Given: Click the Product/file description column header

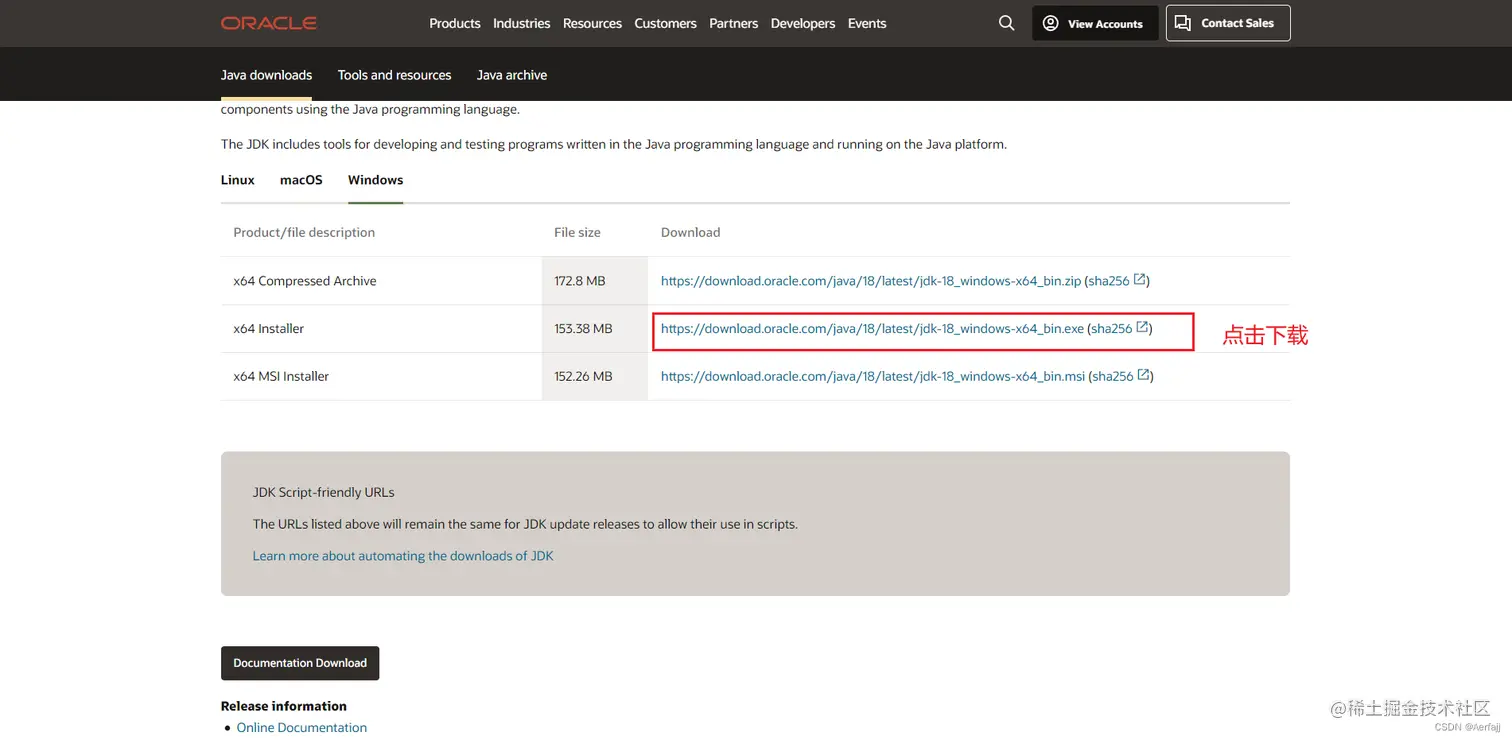Looking at the screenshot, I should (x=304, y=232).
